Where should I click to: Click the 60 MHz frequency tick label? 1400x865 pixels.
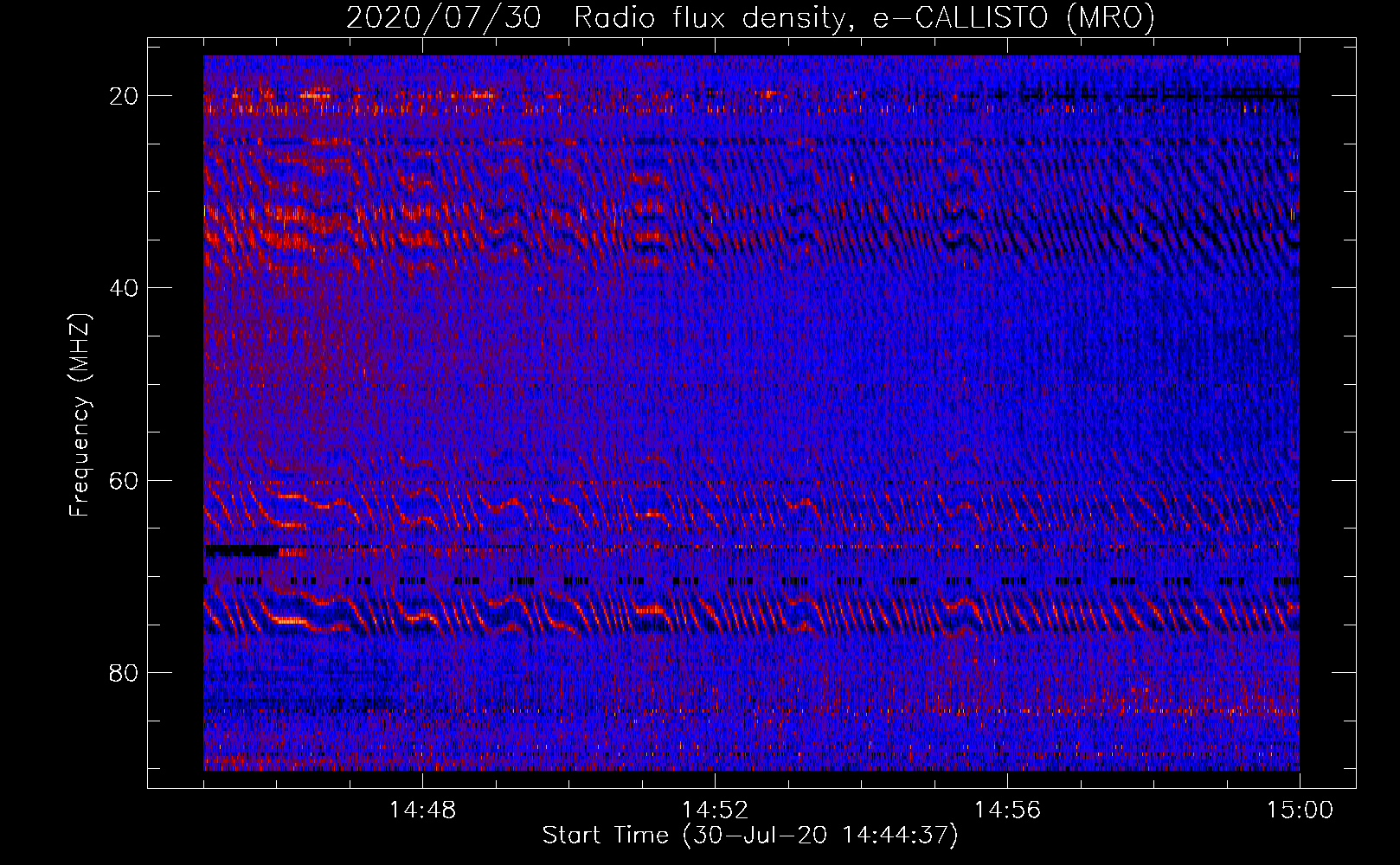click(125, 481)
